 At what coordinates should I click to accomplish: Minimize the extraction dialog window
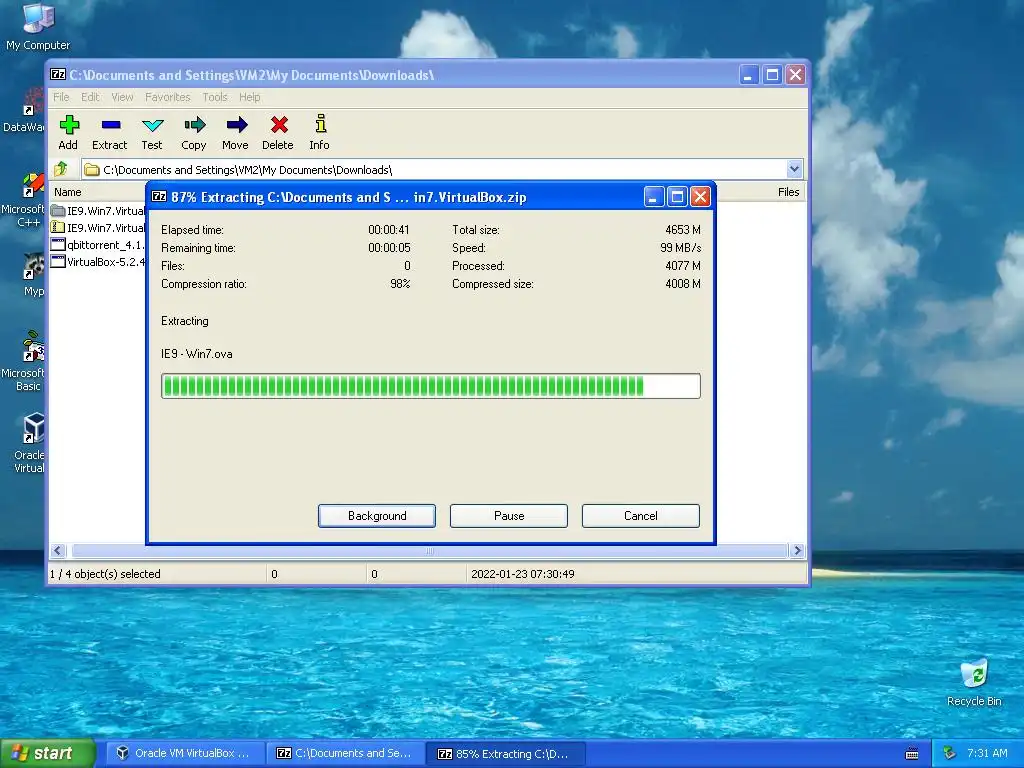[654, 197]
